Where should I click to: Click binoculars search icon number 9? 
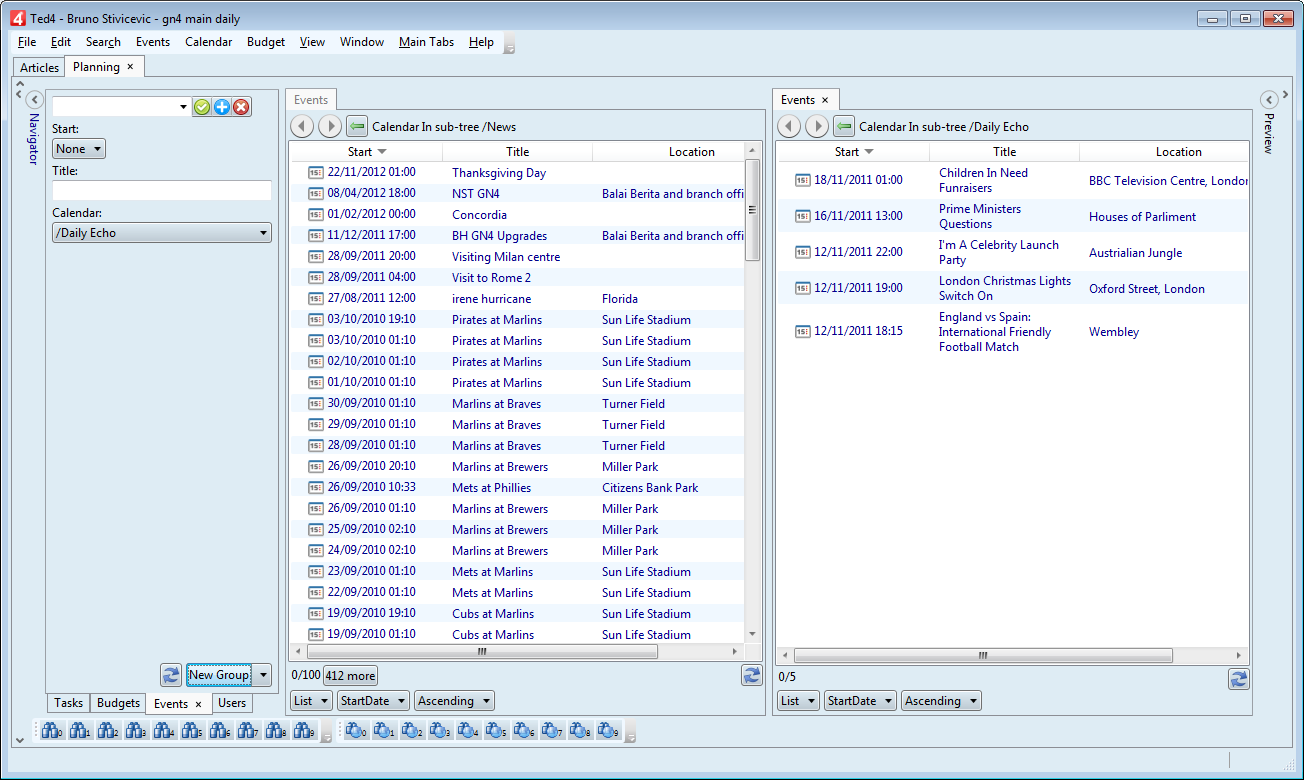(x=304, y=732)
